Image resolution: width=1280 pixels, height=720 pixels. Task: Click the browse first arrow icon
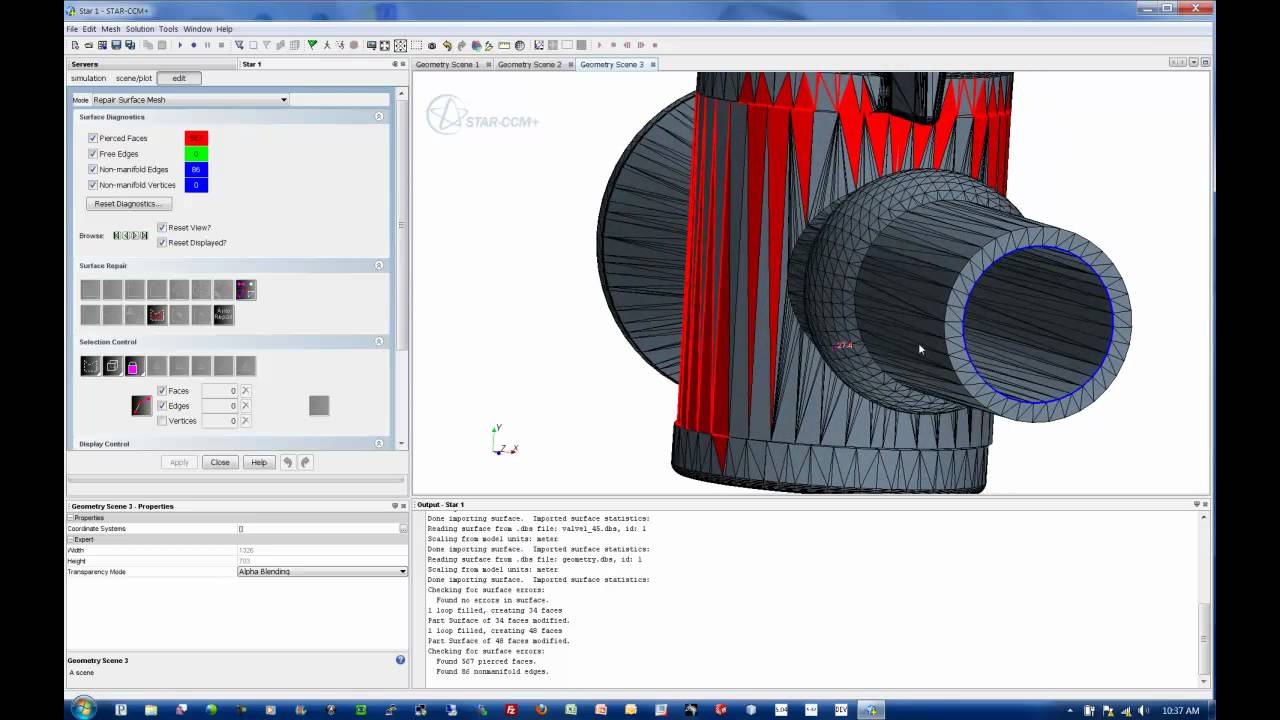coord(117,236)
